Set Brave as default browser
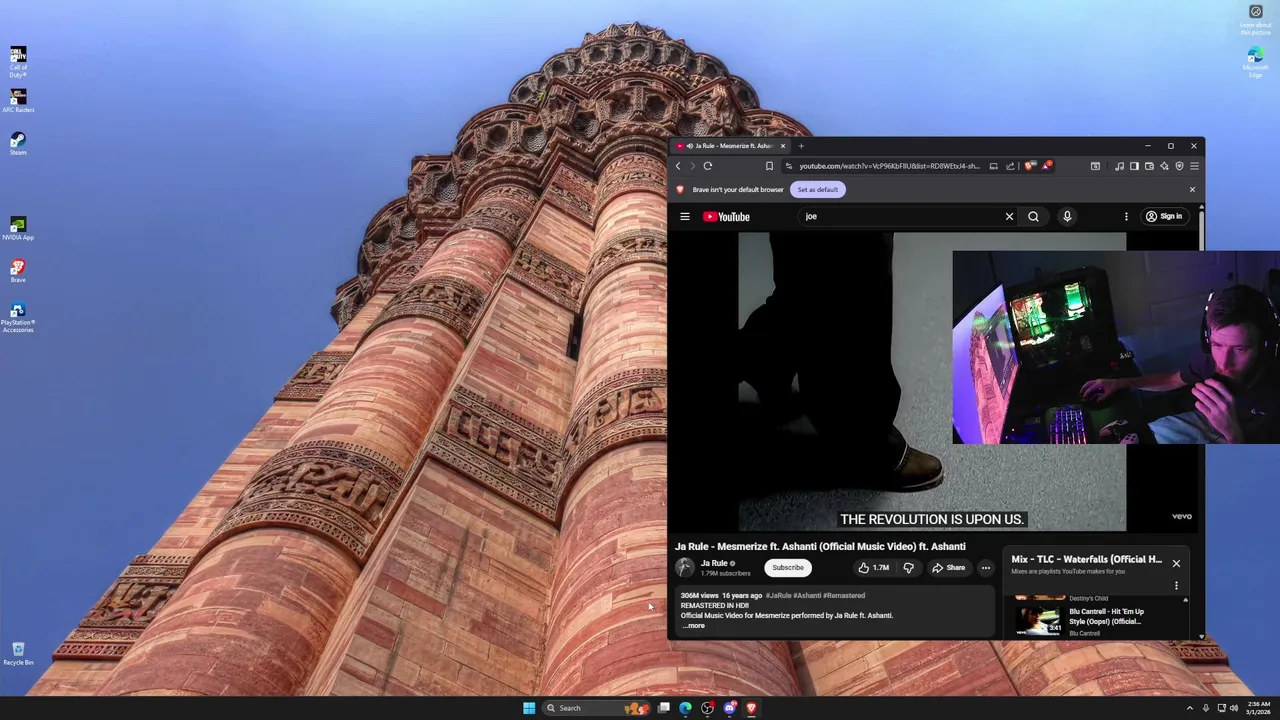The height and width of the screenshot is (720, 1280). click(818, 189)
